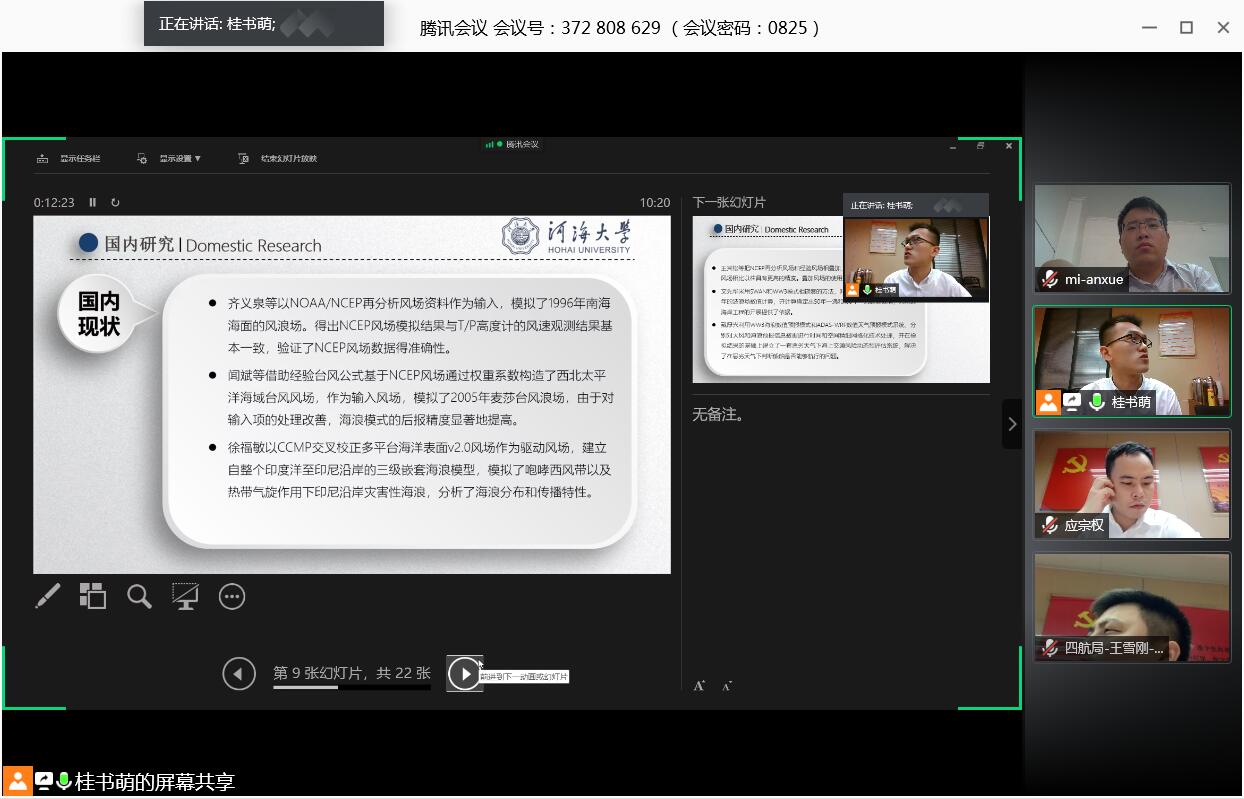Collapse the participant video sidebar chevron
This screenshot has width=1244, height=799.
[x=1012, y=424]
